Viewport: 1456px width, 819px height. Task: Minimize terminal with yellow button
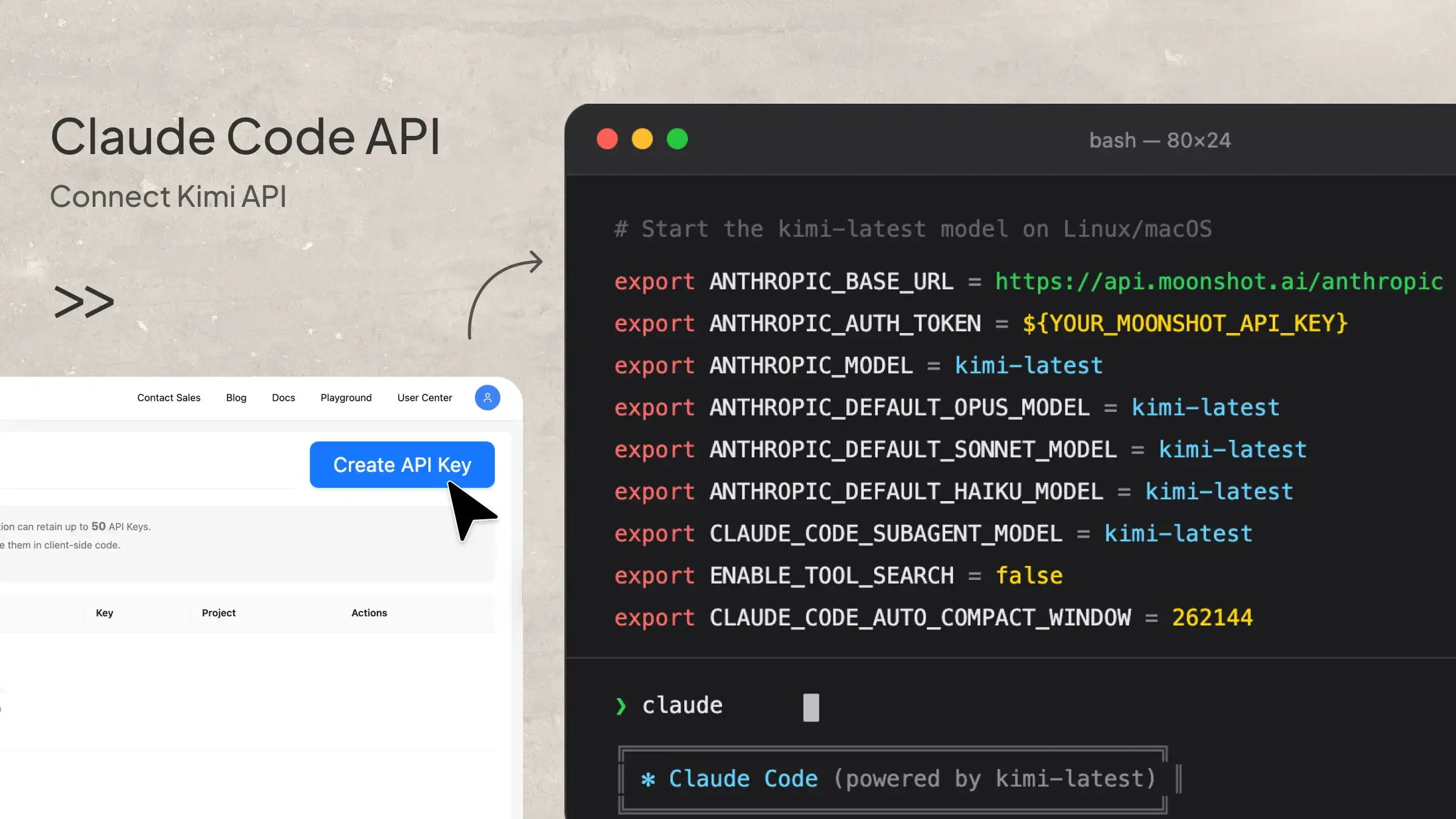642,139
